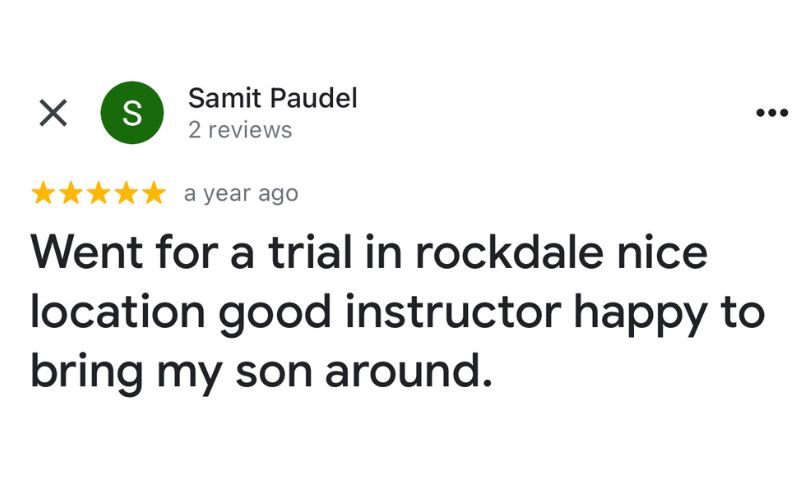The image size is (803, 504).
Task: Click the review line starting "Went for"
Action: click(369, 252)
